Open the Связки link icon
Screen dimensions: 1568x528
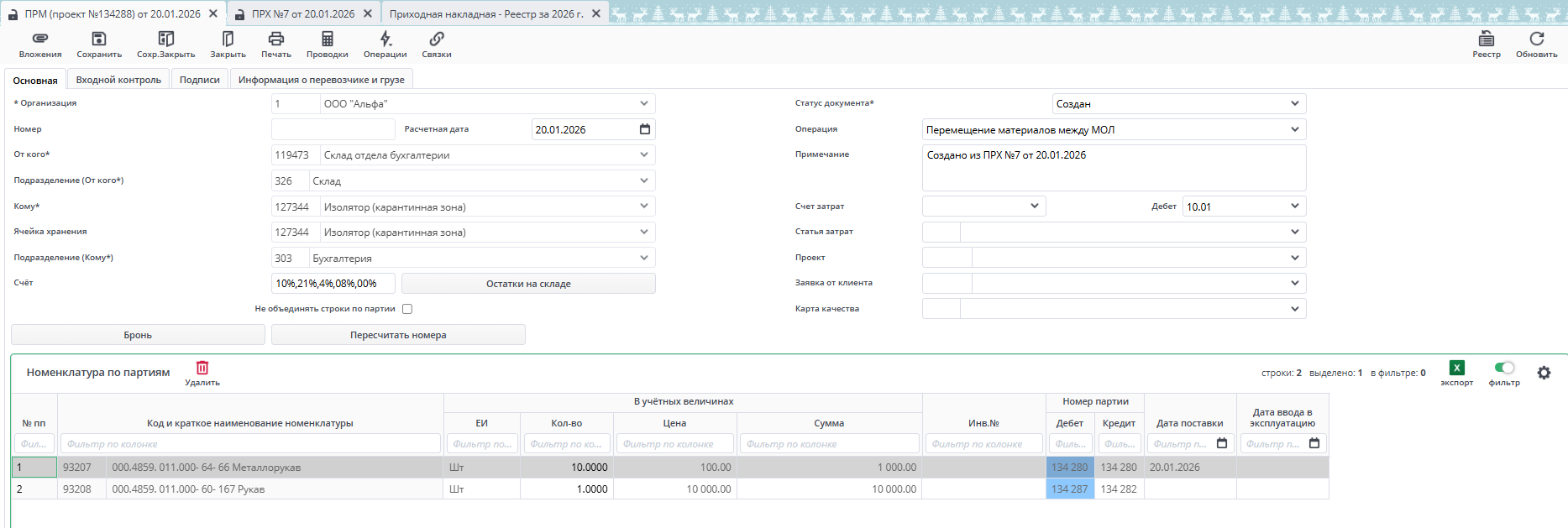pos(437,39)
